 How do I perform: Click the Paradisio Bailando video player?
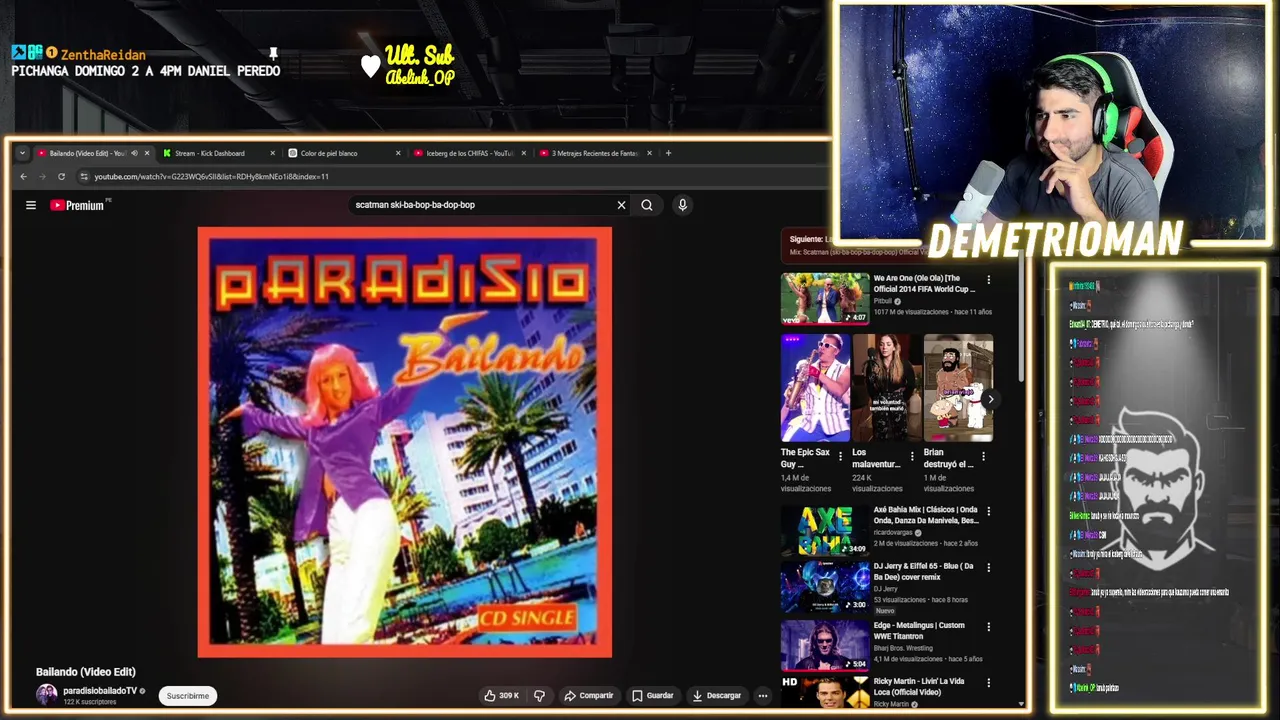(x=404, y=442)
